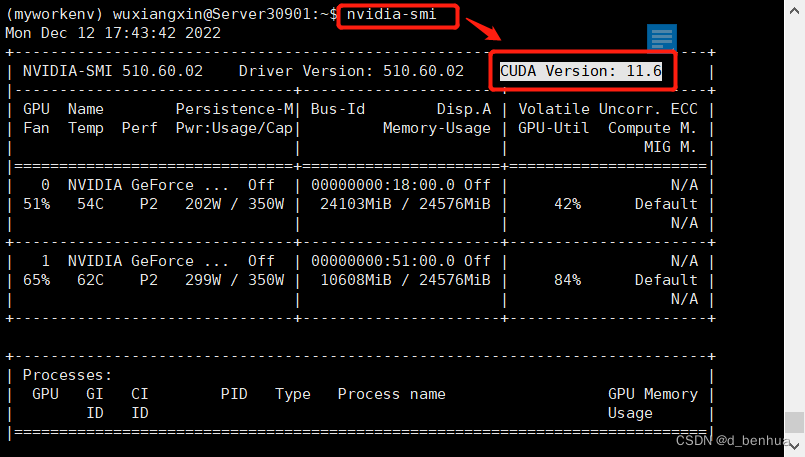The image size is (805, 457).
Task: Click the 'Processes:' section label
Action: [67, 375]
